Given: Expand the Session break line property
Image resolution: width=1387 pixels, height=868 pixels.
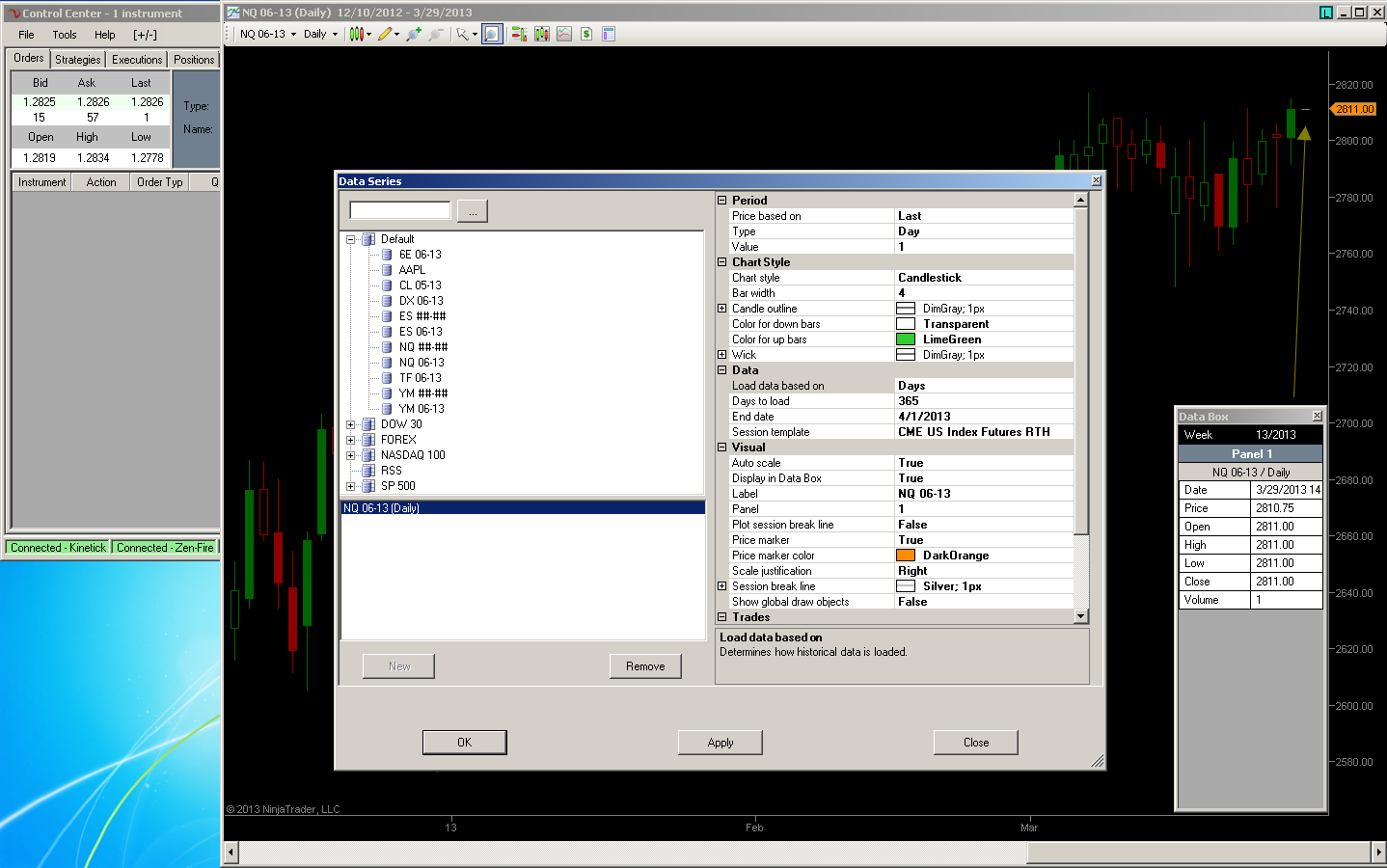Looking at the screenshot, I should point(721,586).
